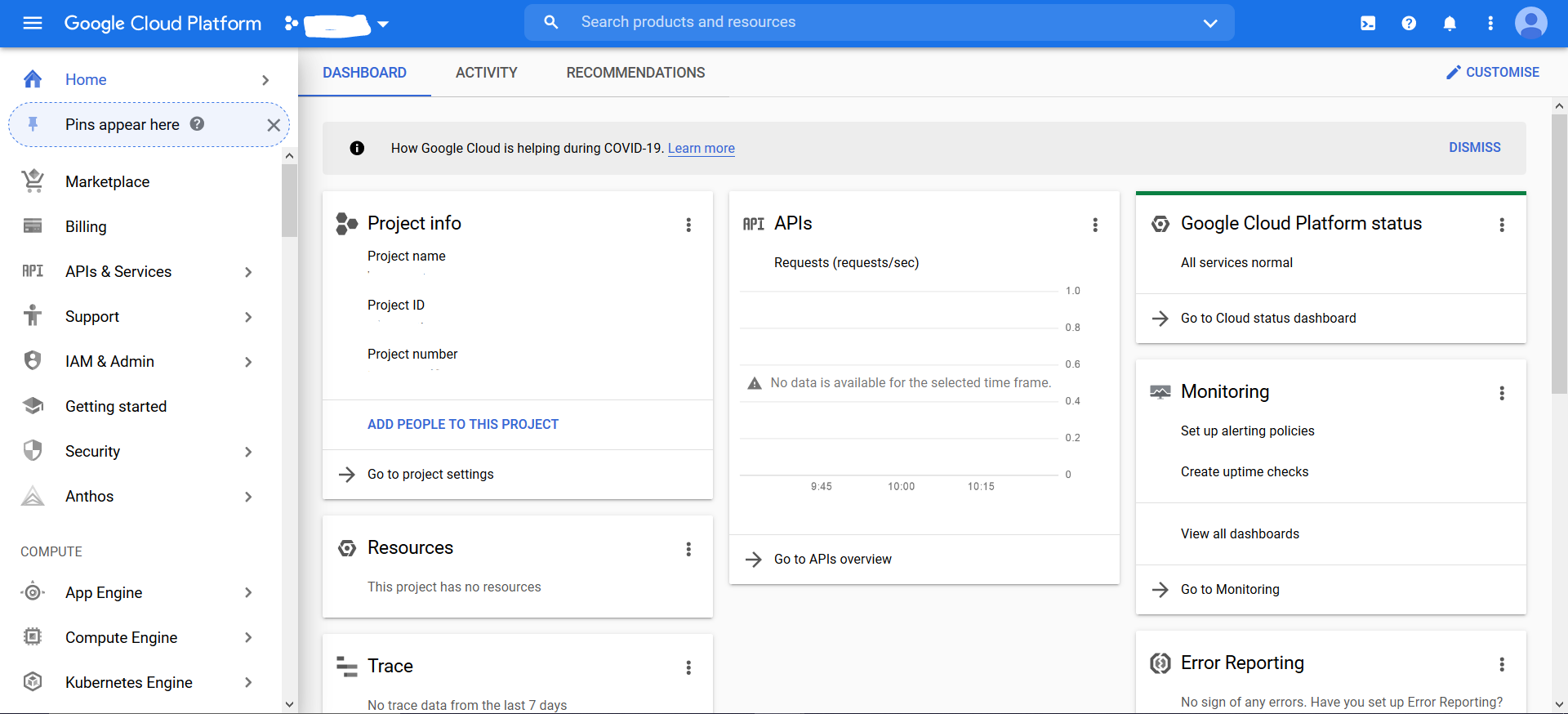The width and height of the screenshot is (1568, 714).
Task: Close the Pins appear here hint
Action: click(x=274, y=125)
